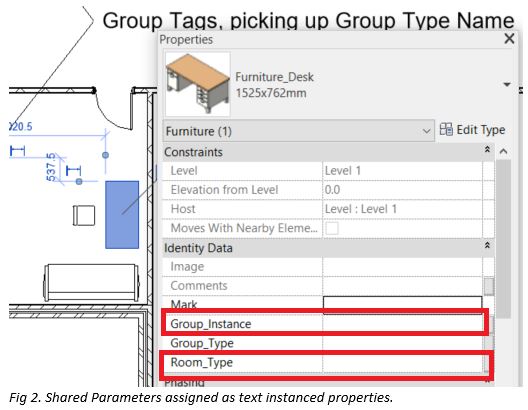Toggle Moves With Nearby Elements checkbox
Viewport: 528px width, 410px height.
tap(332, 228)
